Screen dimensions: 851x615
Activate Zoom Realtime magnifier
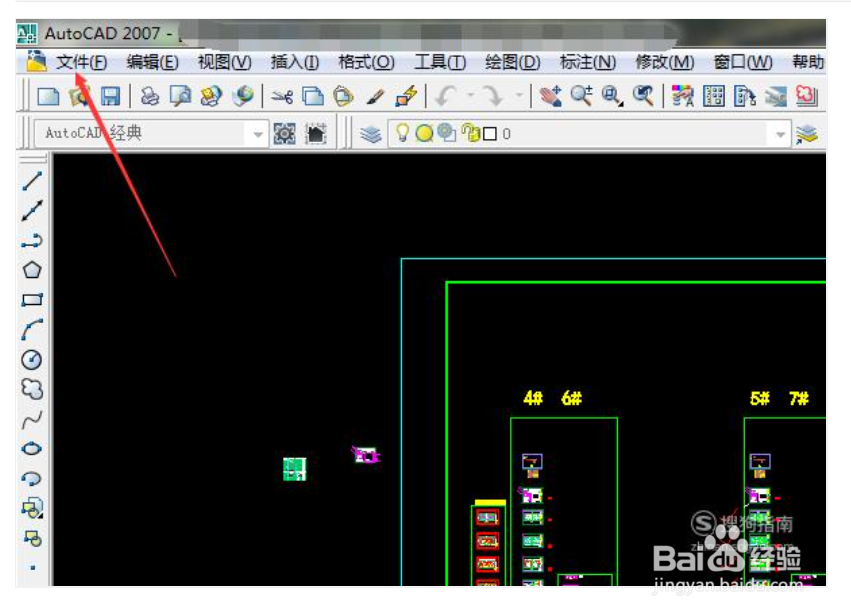click(581, 96)
